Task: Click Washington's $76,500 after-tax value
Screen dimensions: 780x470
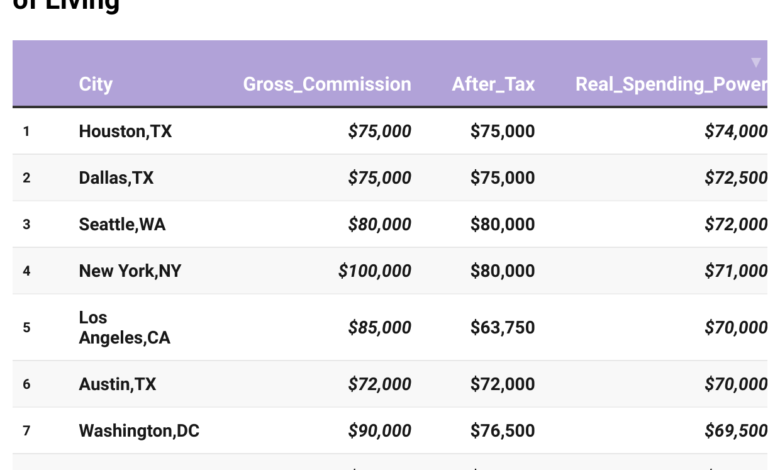Action: pyautogui.click(x=502, y=431)
